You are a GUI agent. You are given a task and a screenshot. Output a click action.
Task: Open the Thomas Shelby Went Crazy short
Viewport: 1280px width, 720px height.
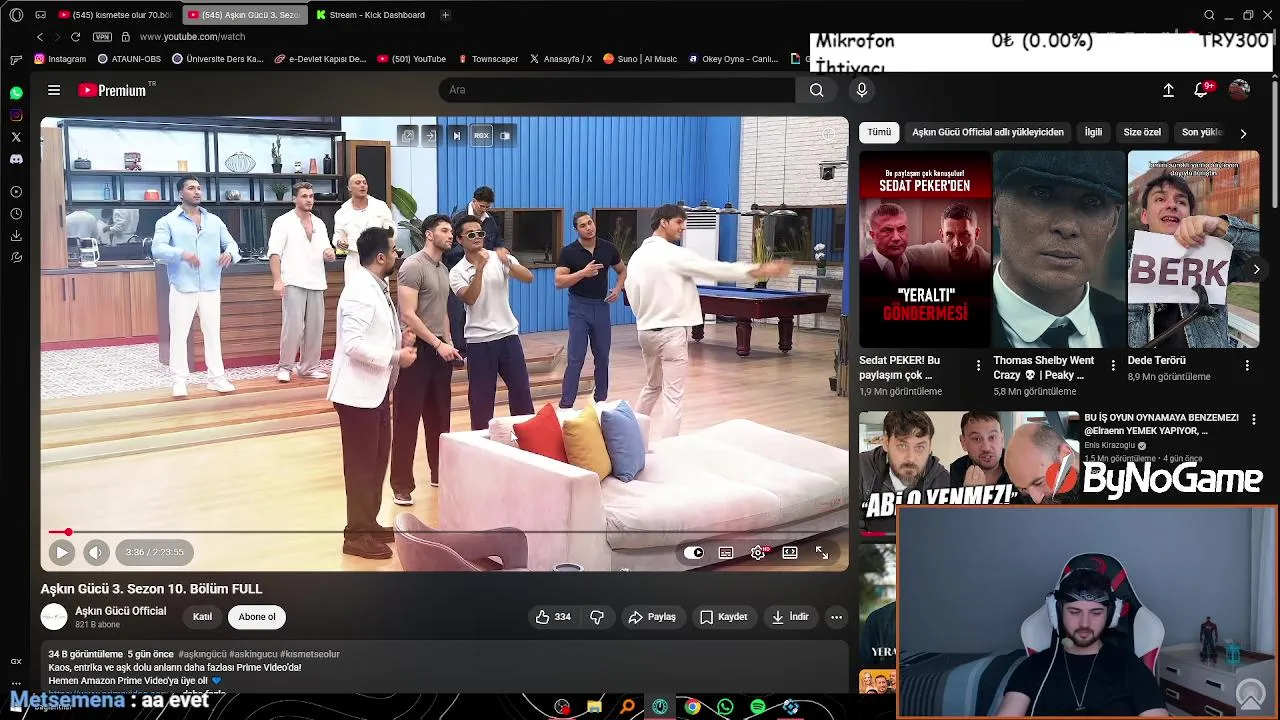point(1059,249)
